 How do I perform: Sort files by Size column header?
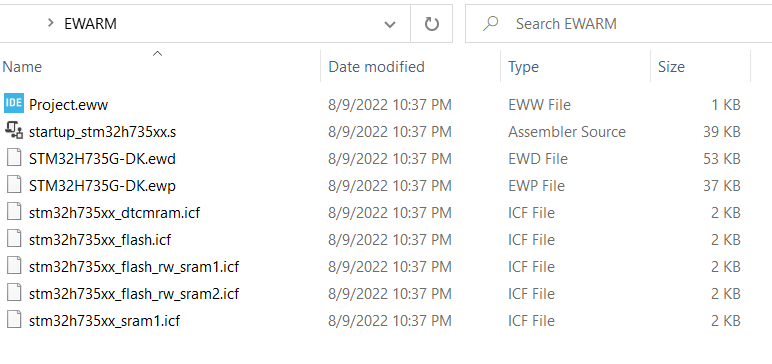click(x=671, y=66)
